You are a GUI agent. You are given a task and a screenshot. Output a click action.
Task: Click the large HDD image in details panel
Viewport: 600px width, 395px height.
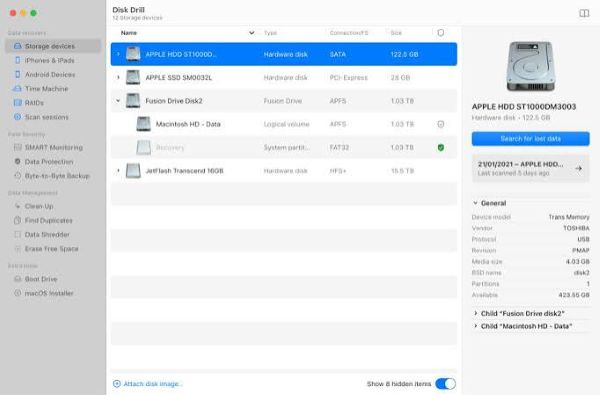tap(530, 66)
